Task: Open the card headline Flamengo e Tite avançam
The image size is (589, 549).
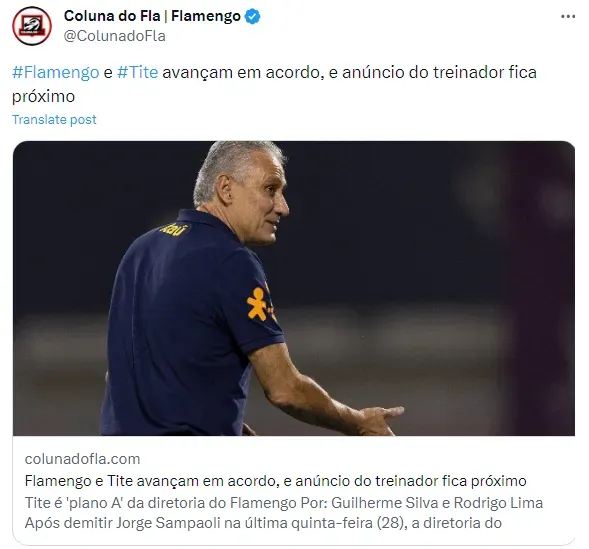Action: (275, 481)
